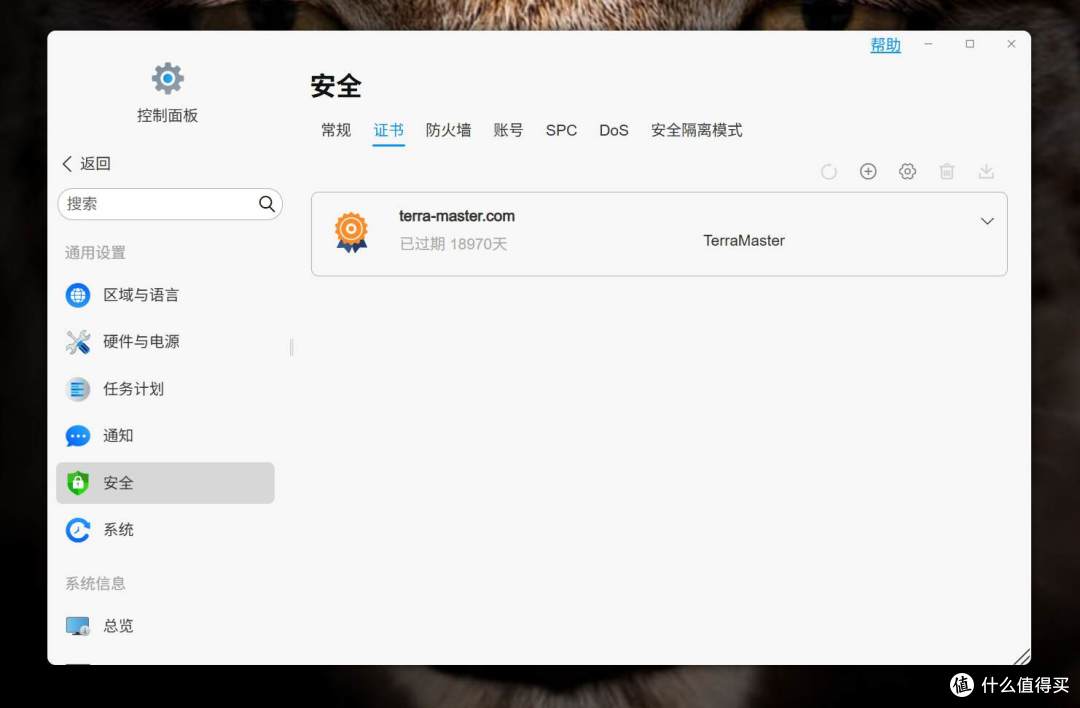1080x708 pixels.
Task: Open System update clock icon
Action: 78,530
